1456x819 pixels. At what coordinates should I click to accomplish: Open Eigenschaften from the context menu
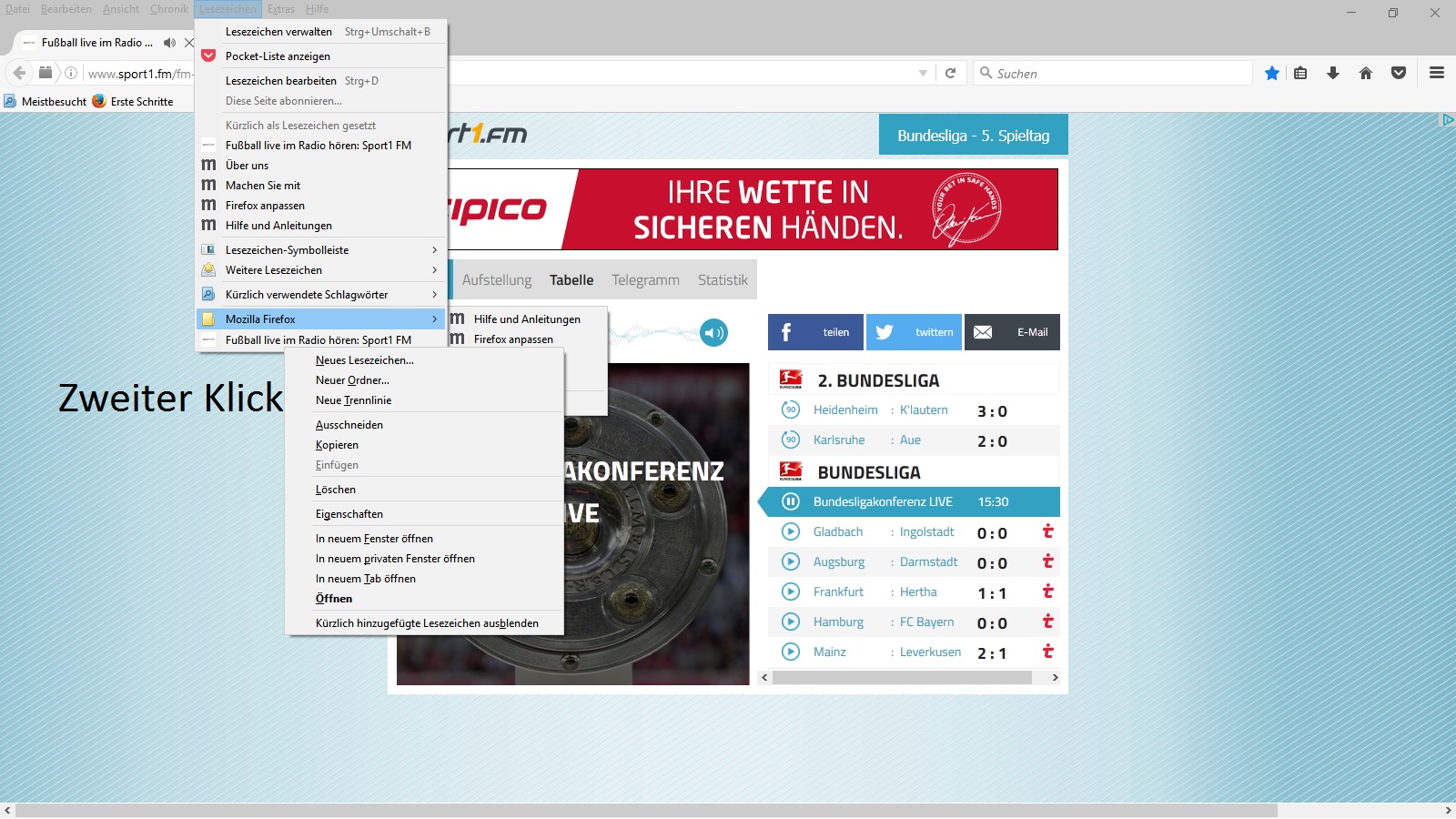(424, 514)
